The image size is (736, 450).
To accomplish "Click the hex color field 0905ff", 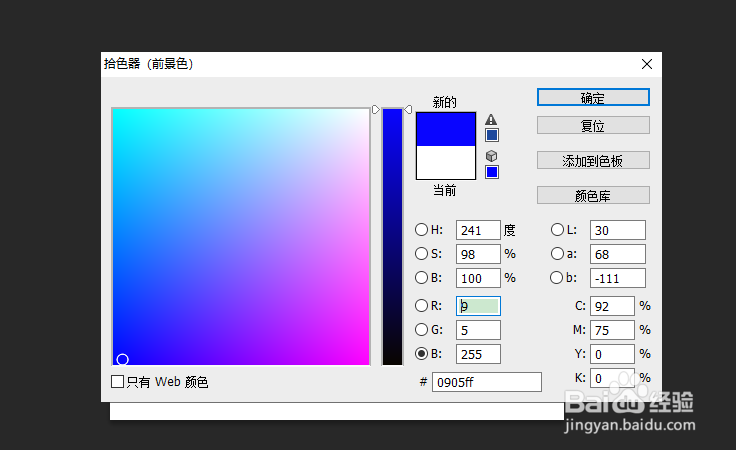I will click(487, 382).
